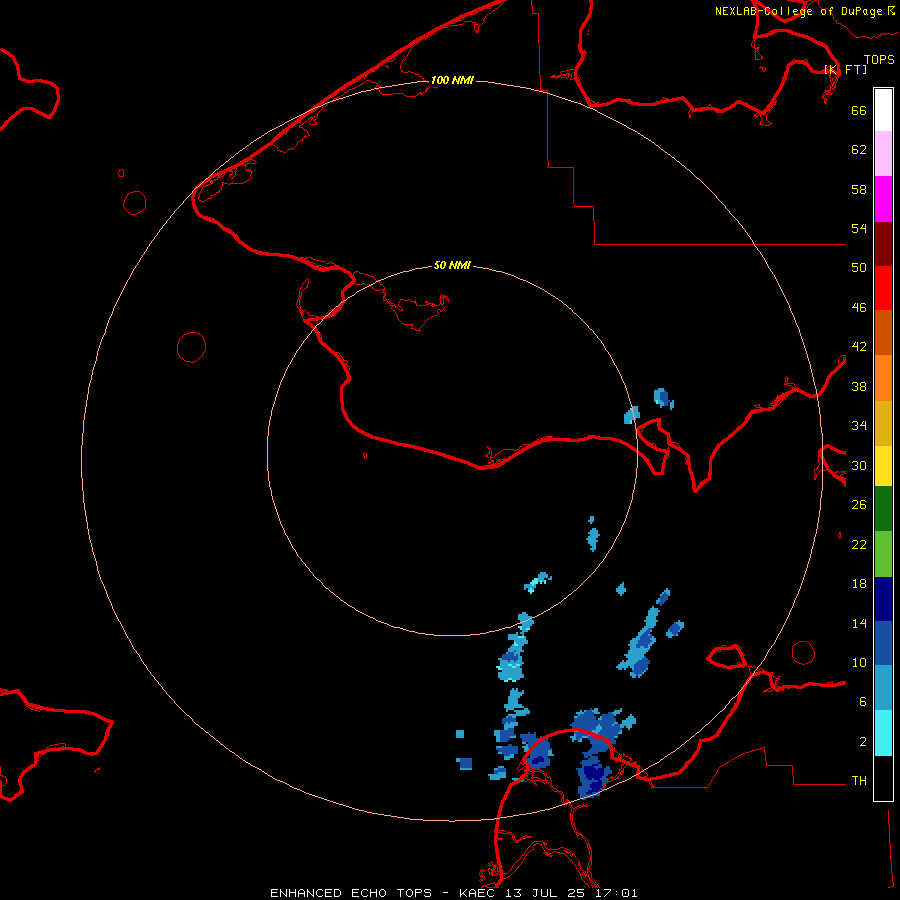Click the legend value 6
The width and height of the screenshot is (900, 900).
coord(863,702)
